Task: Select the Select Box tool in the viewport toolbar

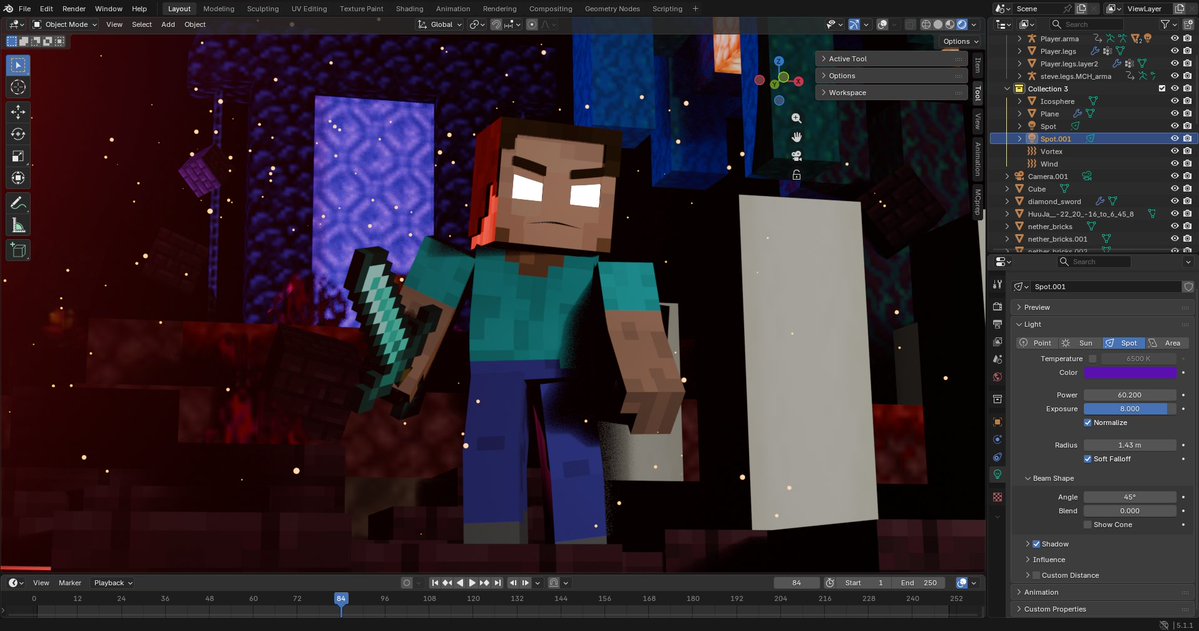Action: 18,65
